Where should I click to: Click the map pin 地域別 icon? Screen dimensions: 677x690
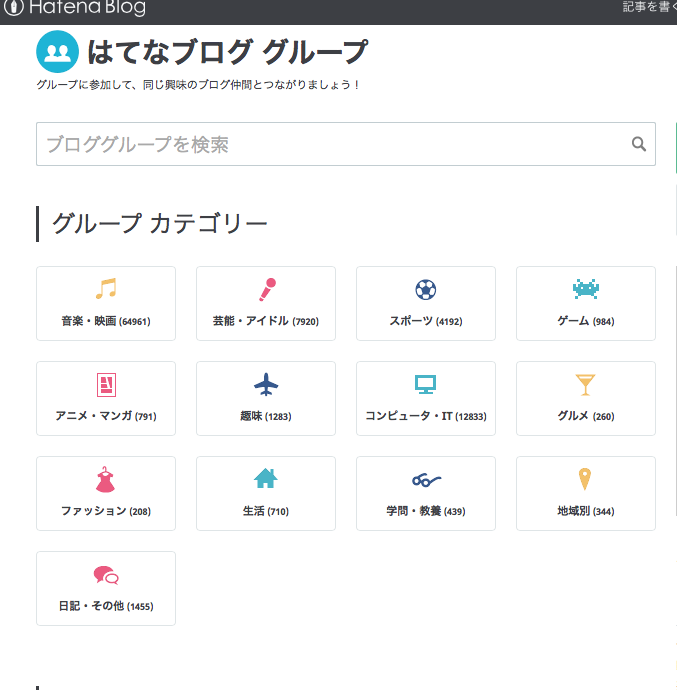585,479
